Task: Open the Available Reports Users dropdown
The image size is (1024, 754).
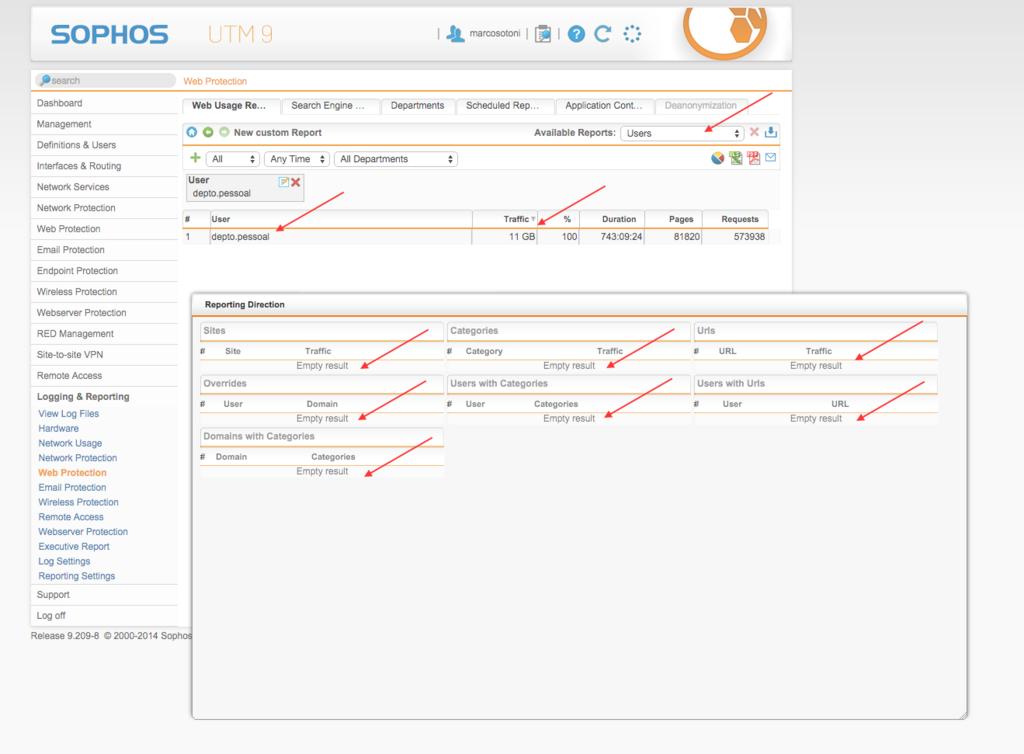Action: [682, 133]
